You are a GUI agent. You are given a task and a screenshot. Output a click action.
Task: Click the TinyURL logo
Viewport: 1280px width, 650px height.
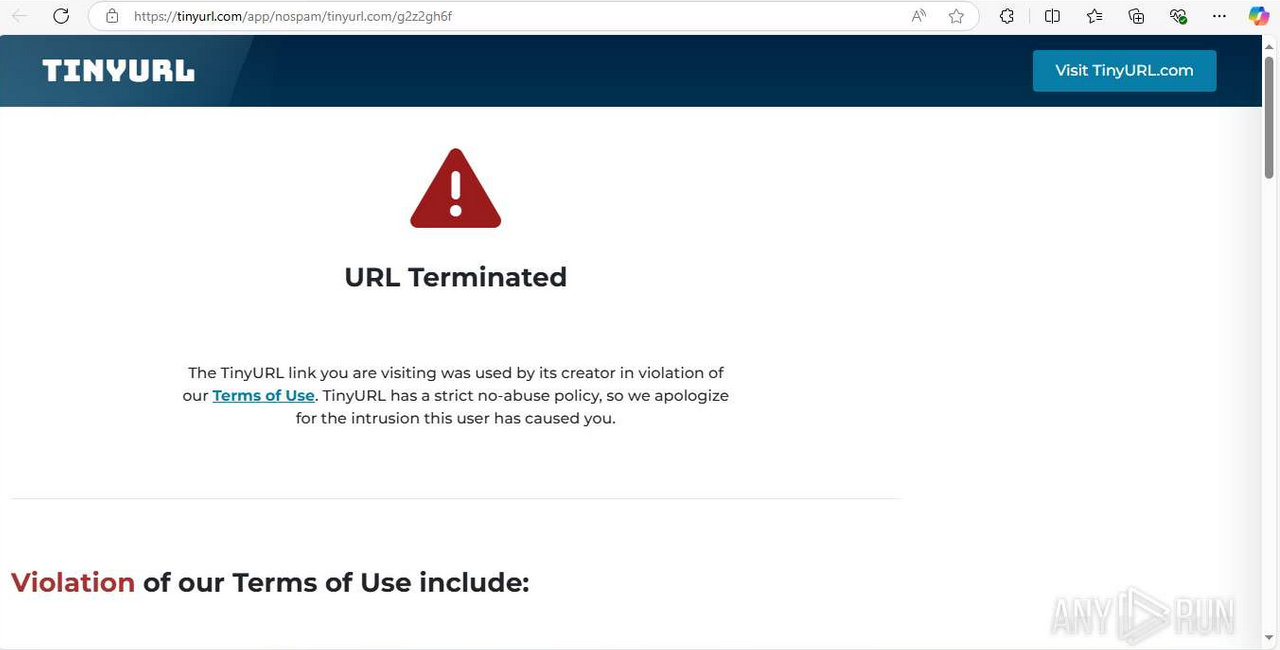118,71
